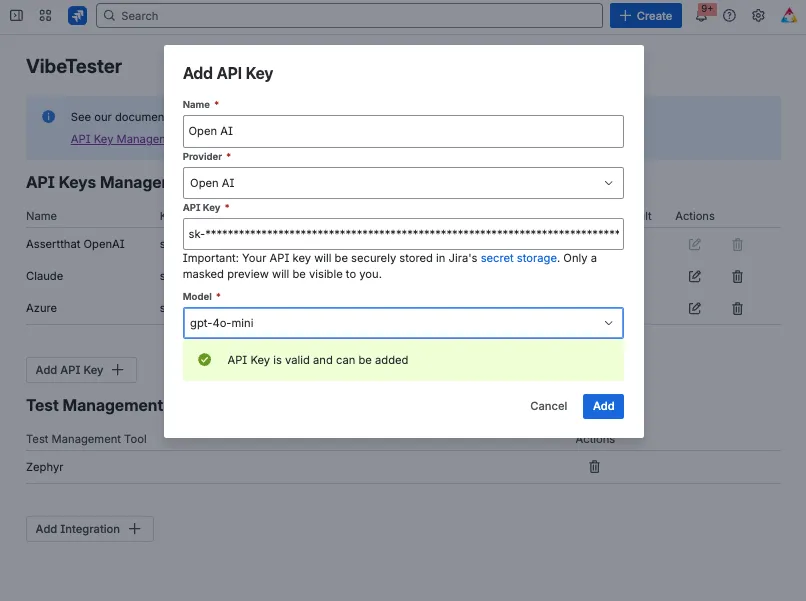Delete the Zephyr integration
The image size is (806, 601).
(594, 467)
